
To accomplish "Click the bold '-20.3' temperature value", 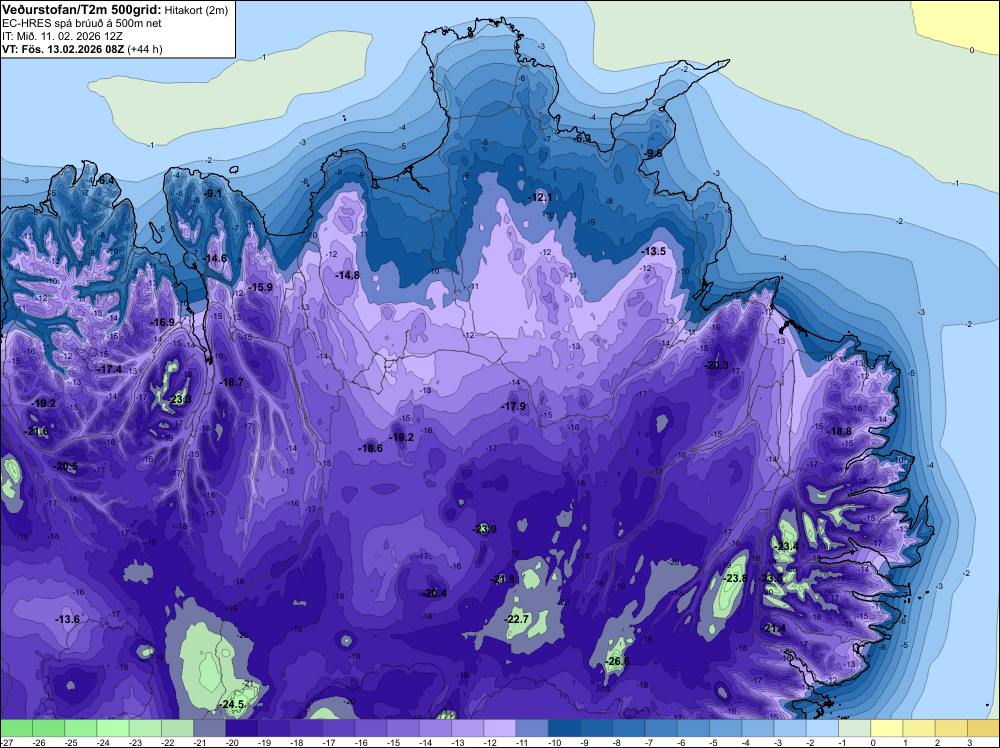I will (716, 365).
